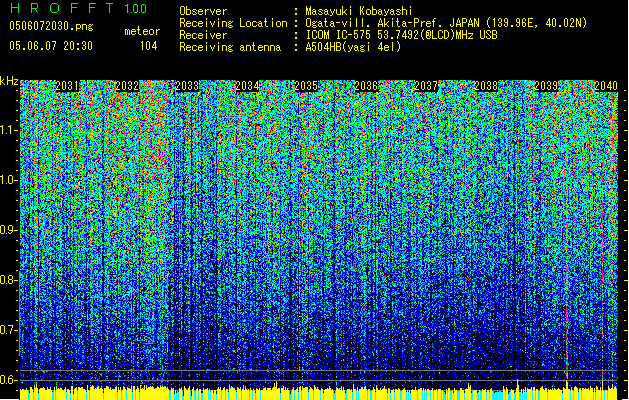Image resolution: width=629 pixels, height=400 pixels.
Task: Click the 2035 time marker
Action: [306, 86]
